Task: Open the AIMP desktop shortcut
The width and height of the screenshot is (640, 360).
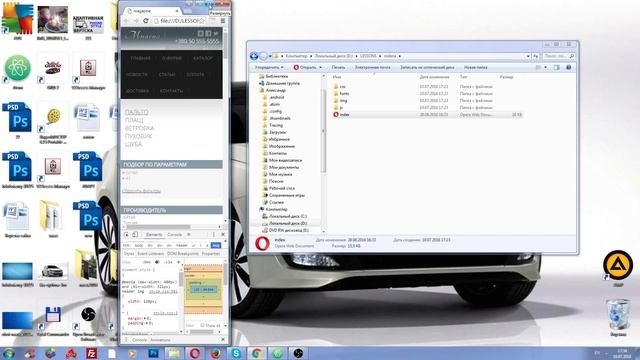Action: tap(618, 267)
